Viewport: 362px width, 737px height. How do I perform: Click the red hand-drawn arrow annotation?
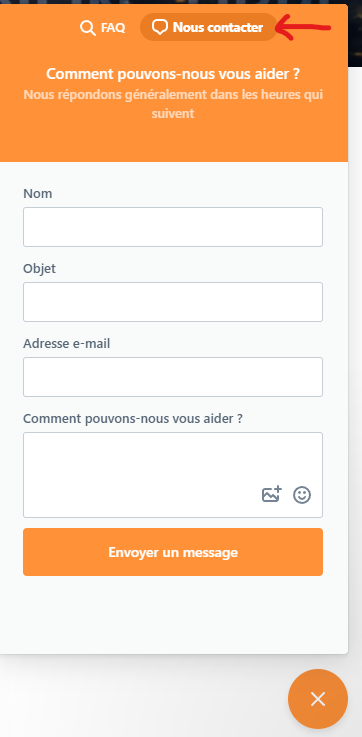303,27
